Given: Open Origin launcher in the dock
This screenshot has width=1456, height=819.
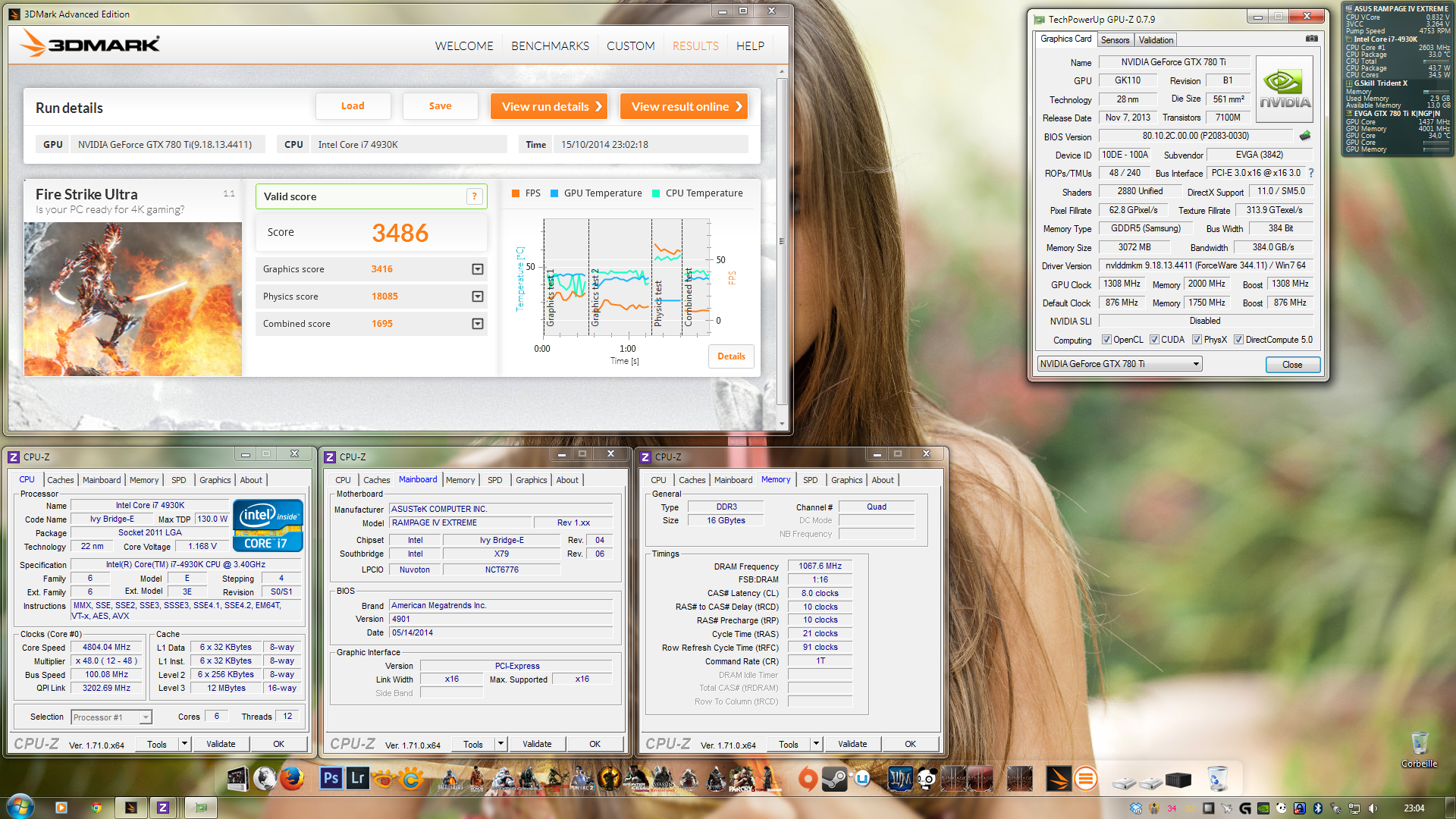Looking at the screenshot, I should coord(808,779).
